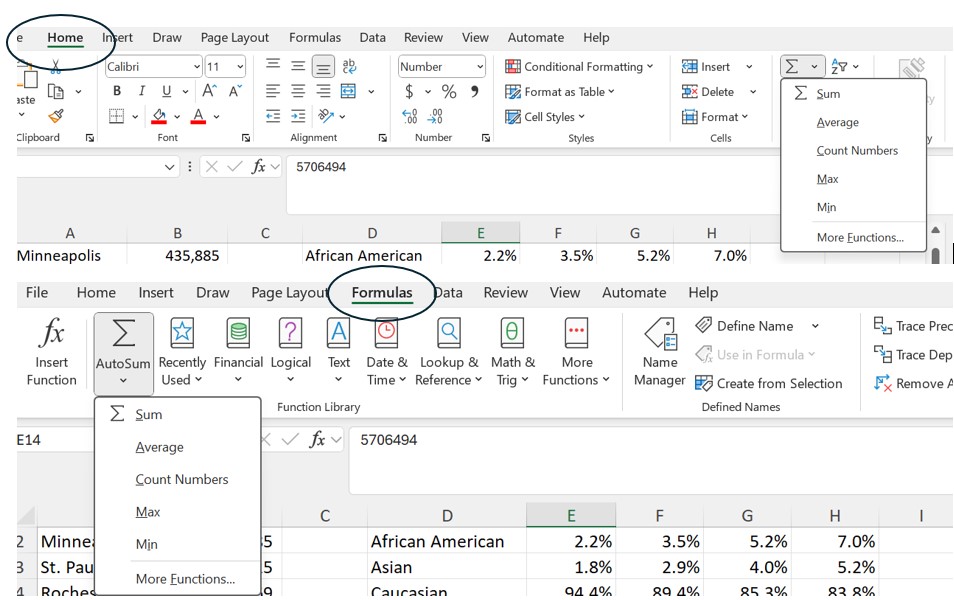Click the Borders icon in Font group

(116, 116)
